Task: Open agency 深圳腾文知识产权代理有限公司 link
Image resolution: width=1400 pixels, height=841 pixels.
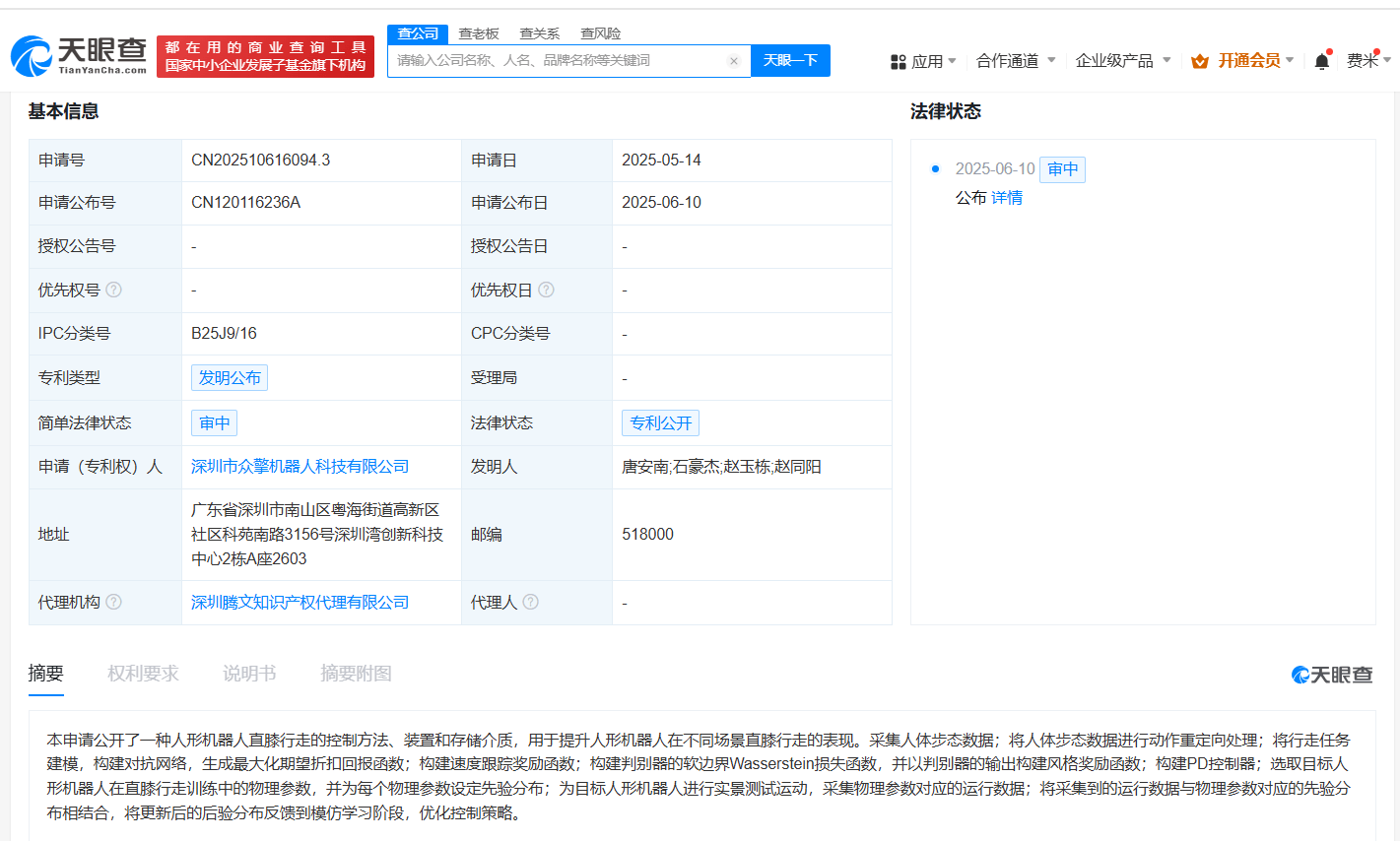Action: [300, 603]
